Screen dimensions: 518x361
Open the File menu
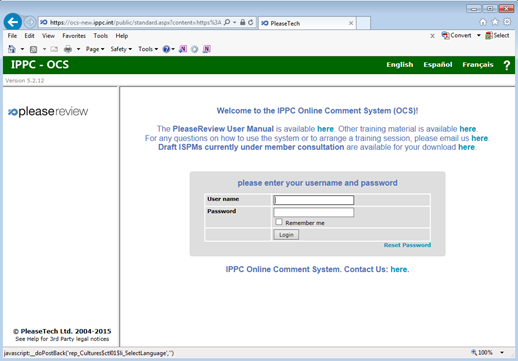12,36
